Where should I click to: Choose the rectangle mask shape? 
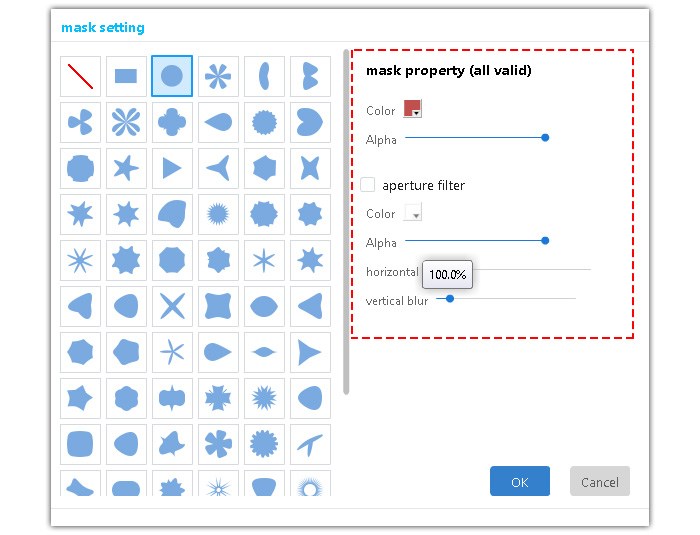[x=126, y=76]
